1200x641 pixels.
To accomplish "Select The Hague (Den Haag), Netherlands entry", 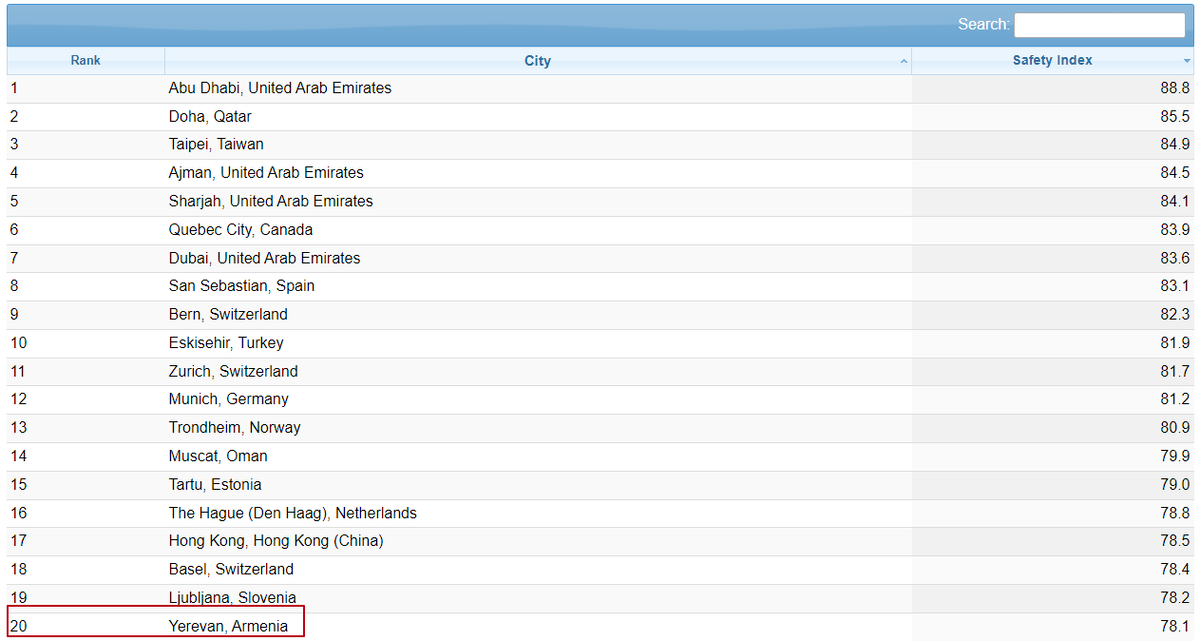I will coord(293,513).
